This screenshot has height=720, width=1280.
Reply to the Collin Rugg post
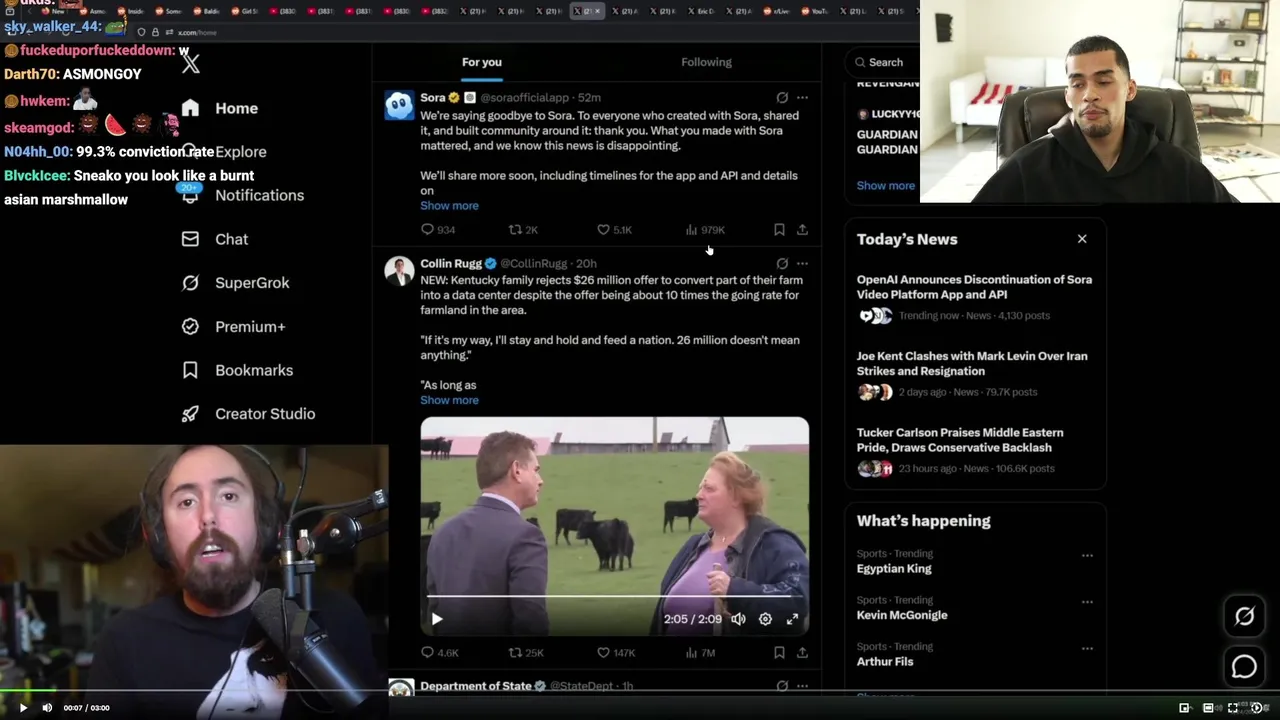tap(440, 653)
